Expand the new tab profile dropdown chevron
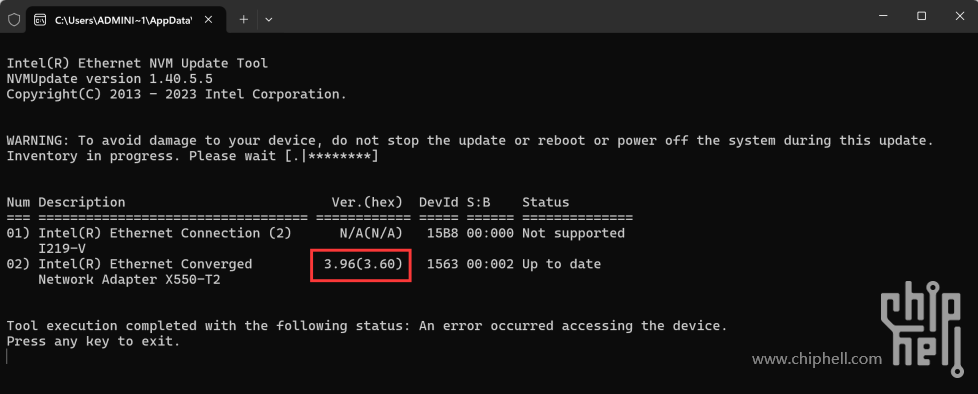Screen dimensions: 978x394 tap(269, 19)
